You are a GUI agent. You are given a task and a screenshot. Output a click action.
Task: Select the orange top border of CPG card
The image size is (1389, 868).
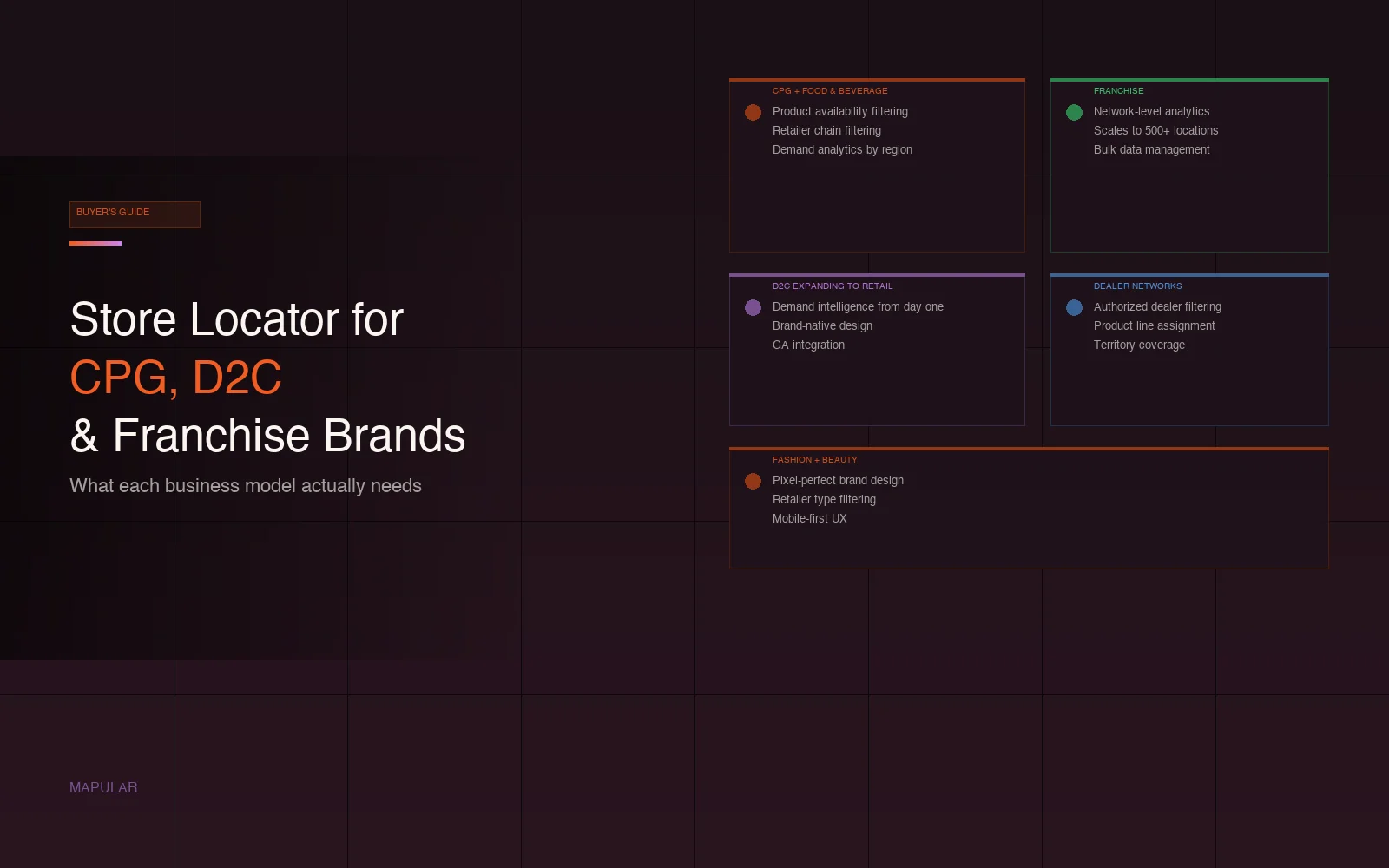(877, 80)
